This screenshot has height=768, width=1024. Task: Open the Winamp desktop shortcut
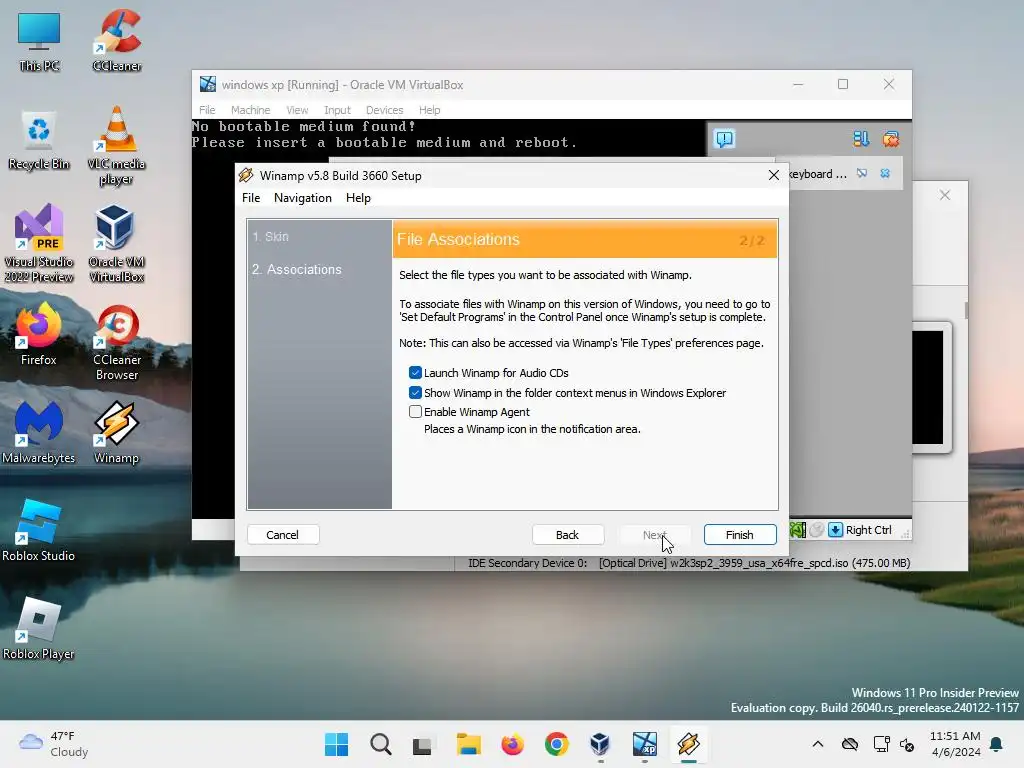tap(116, 432)
